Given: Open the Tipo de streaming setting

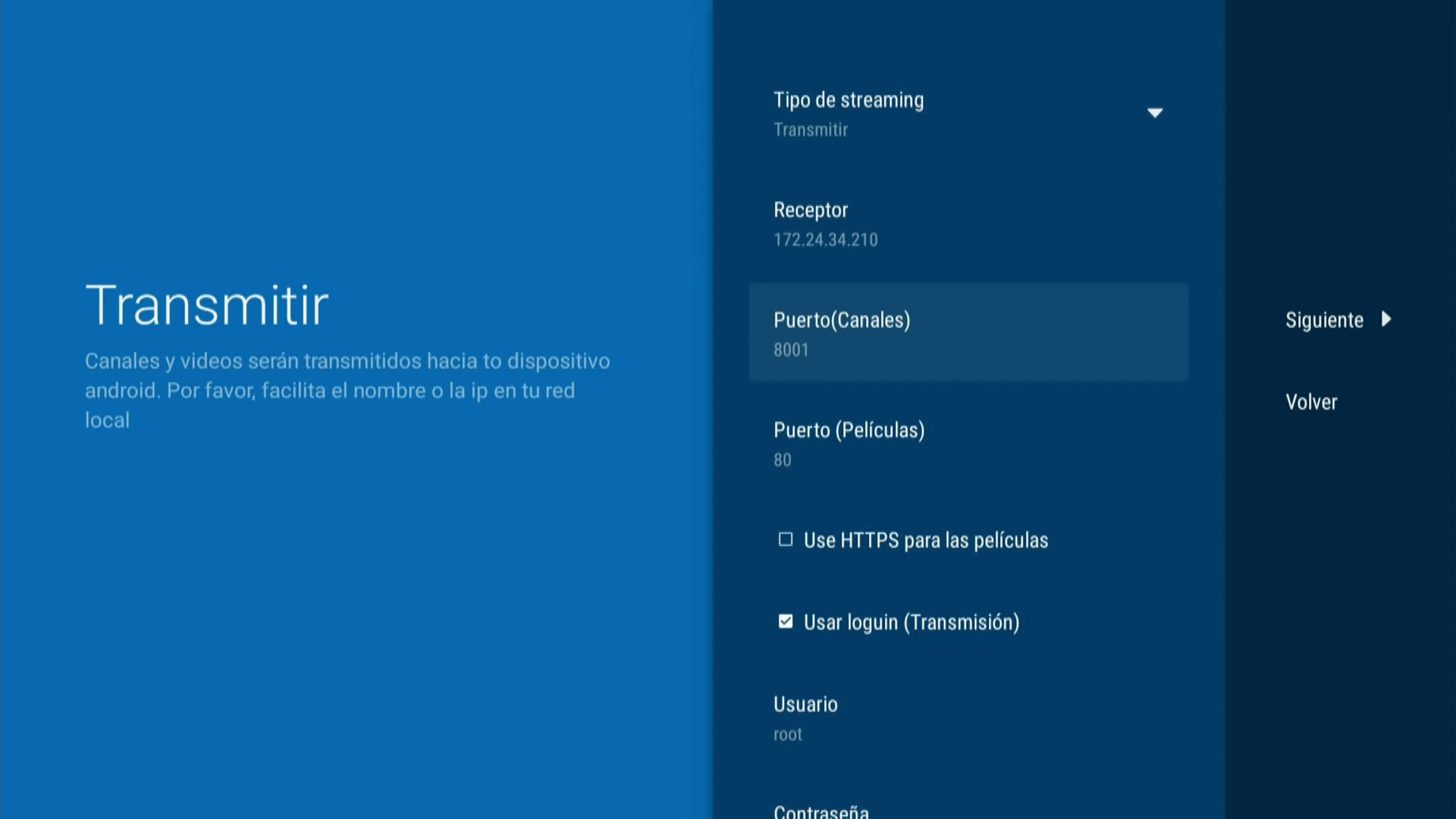Looking at the screenshot, I should point(849,100).
